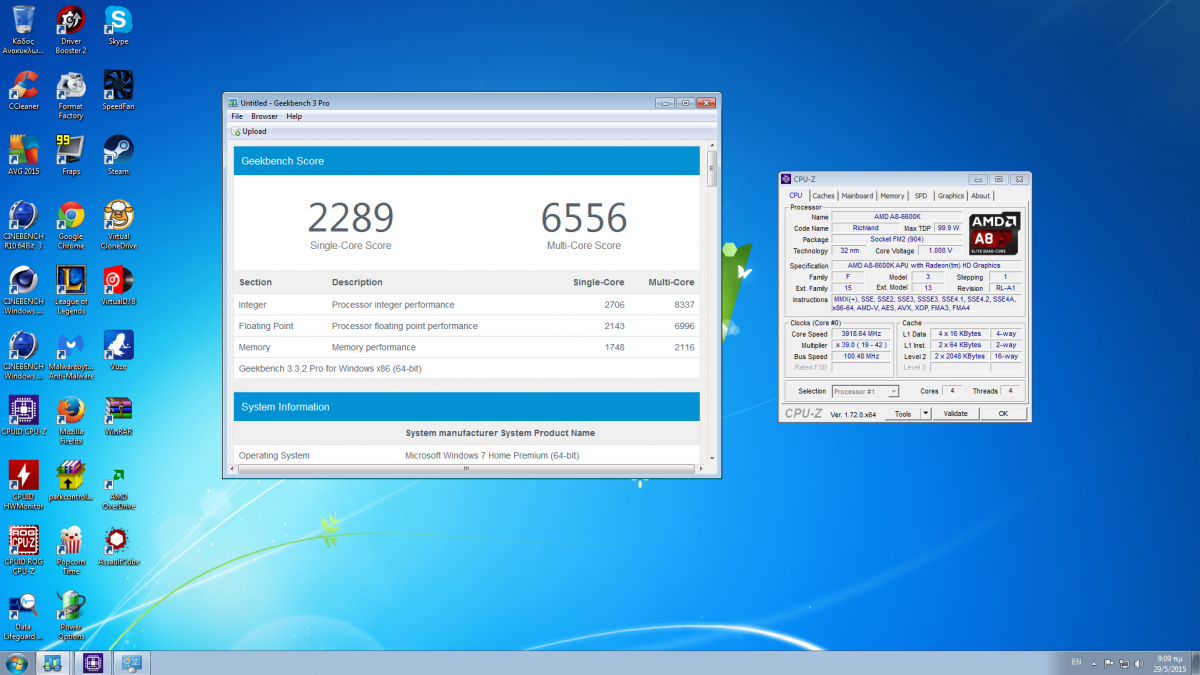The width and height of the screenshot is (1200, 675).
Task: Open the File menu in Geekbench
Action: pos(237,116)
